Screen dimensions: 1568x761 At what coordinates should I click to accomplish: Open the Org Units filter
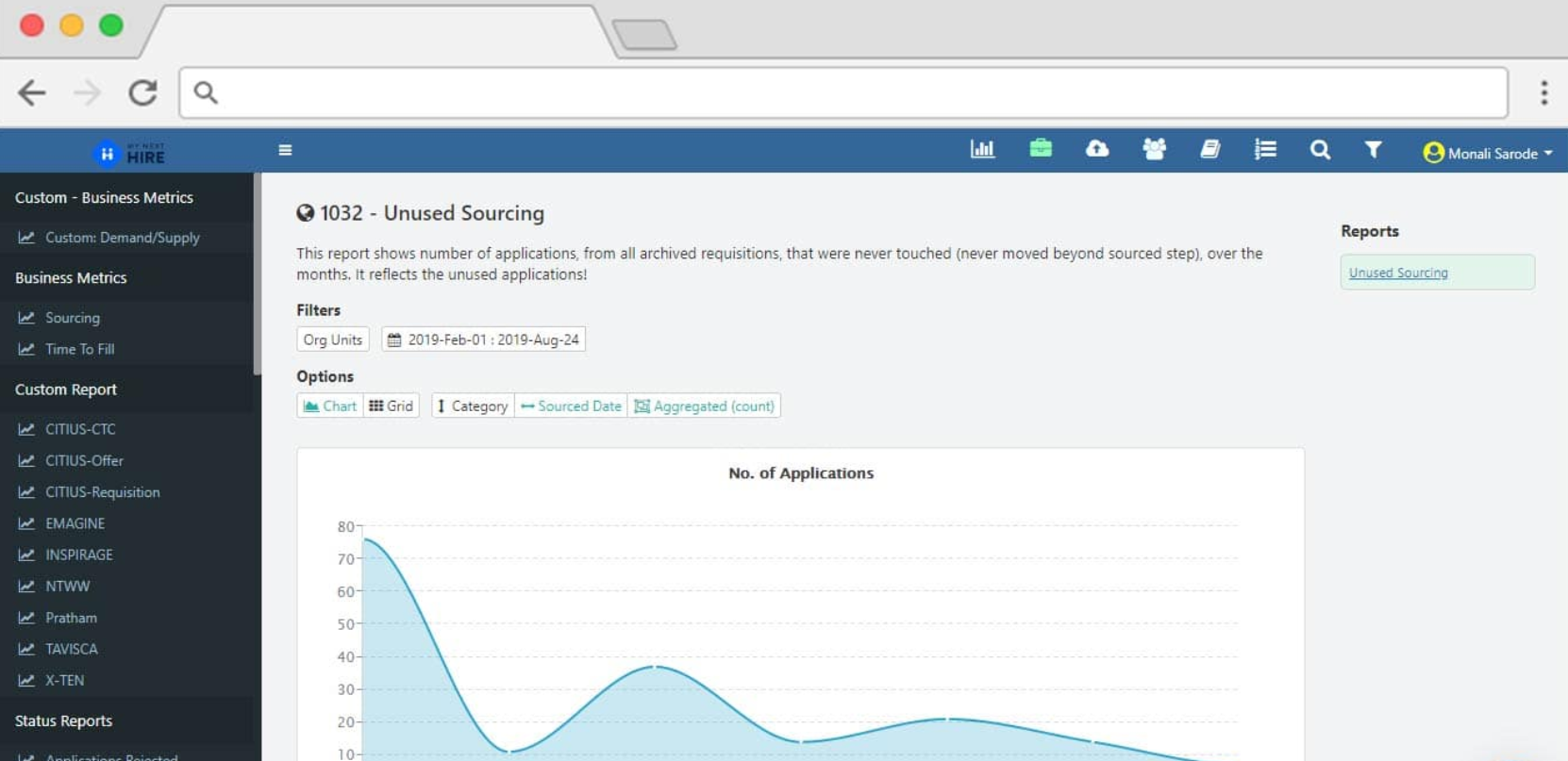[333, 339]
